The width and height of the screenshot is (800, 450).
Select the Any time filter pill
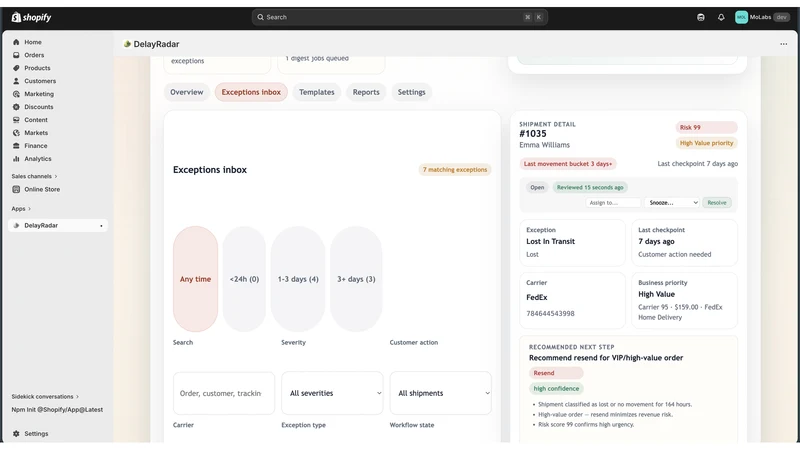point(195,279)
